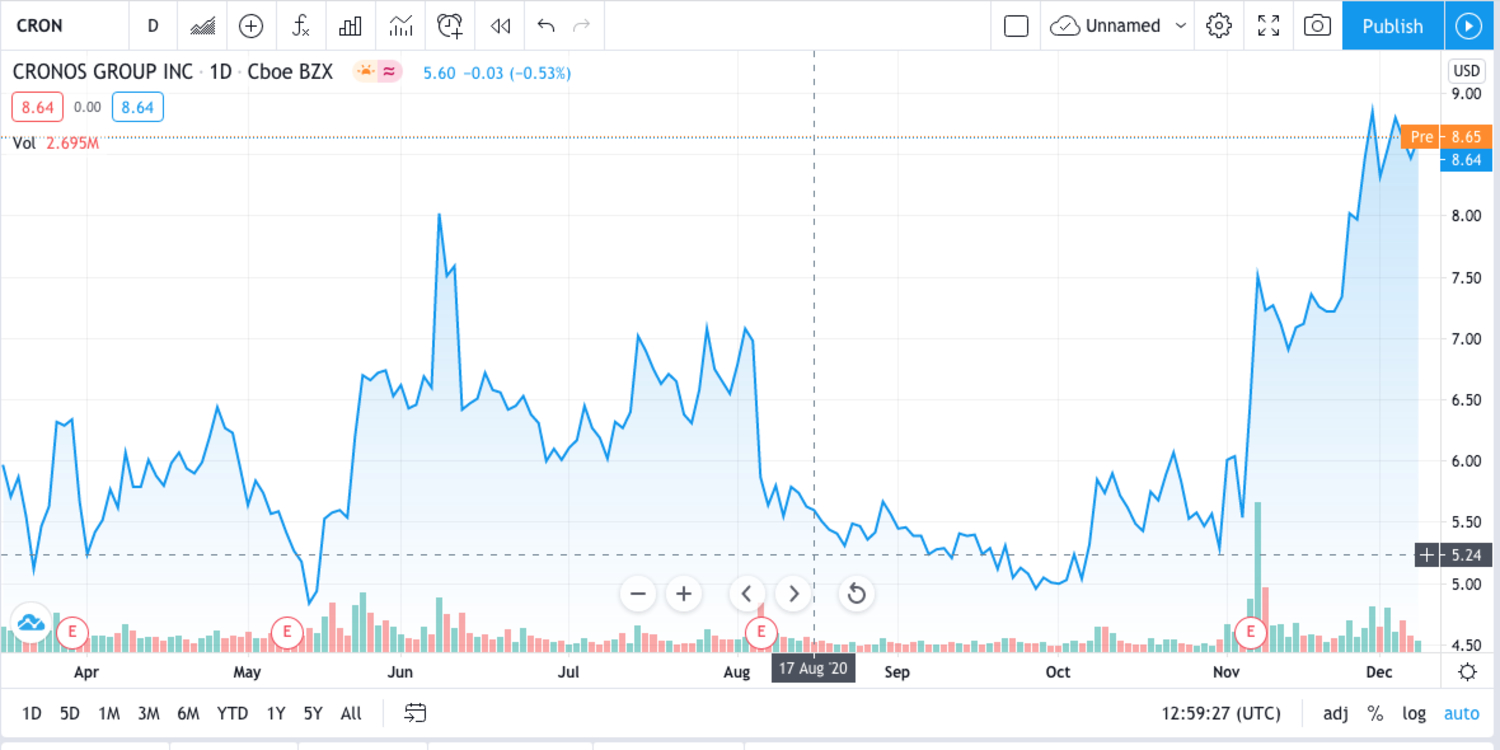Screen dimensions: 1500x750
Task: Undo the last chart action
Action: tap(546, 25)
